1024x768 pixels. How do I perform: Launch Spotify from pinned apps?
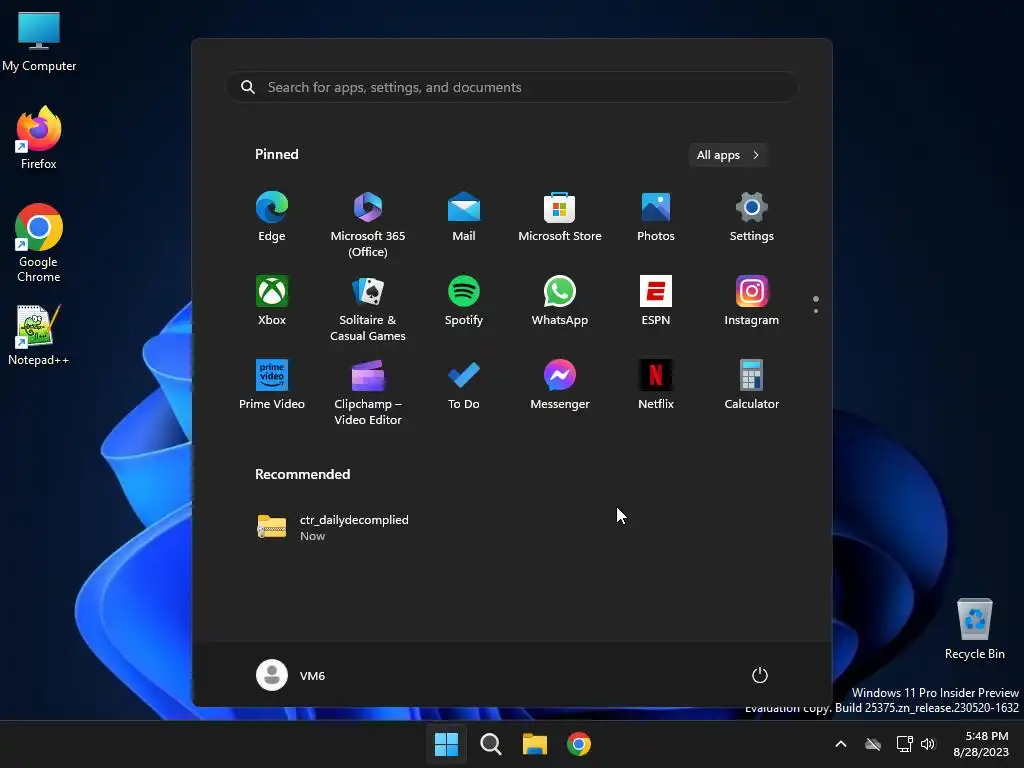tap(464, 301)
